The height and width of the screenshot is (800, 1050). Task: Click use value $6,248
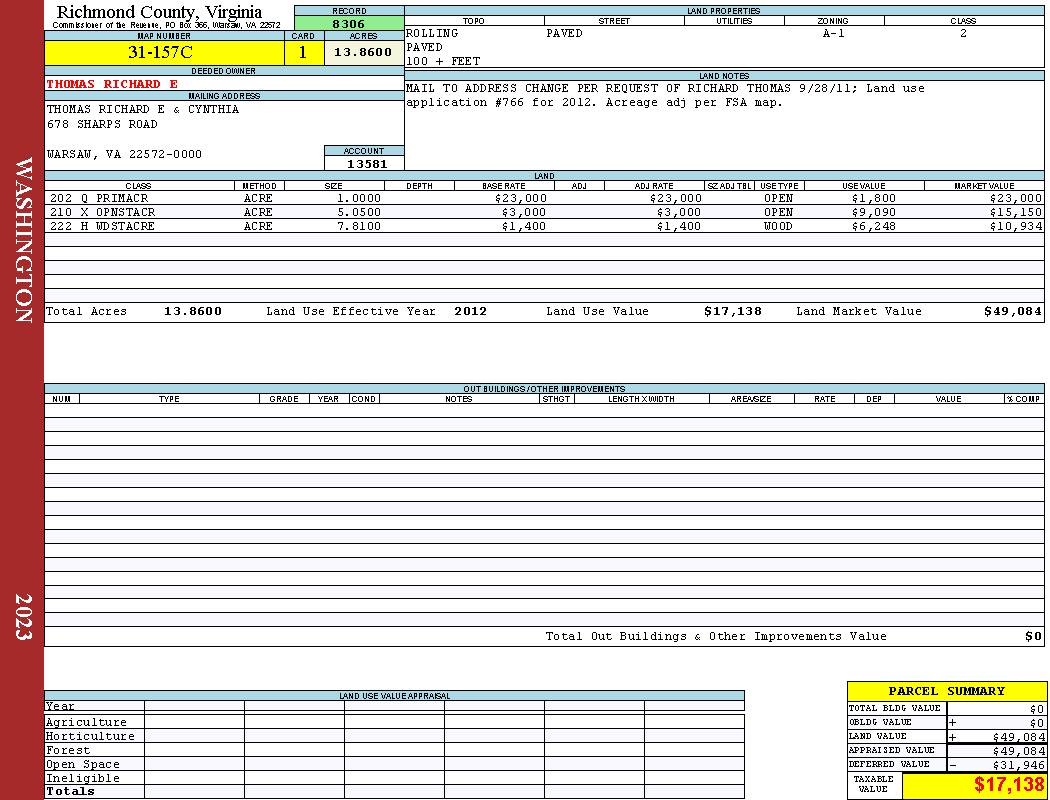(x=873, y=226)
